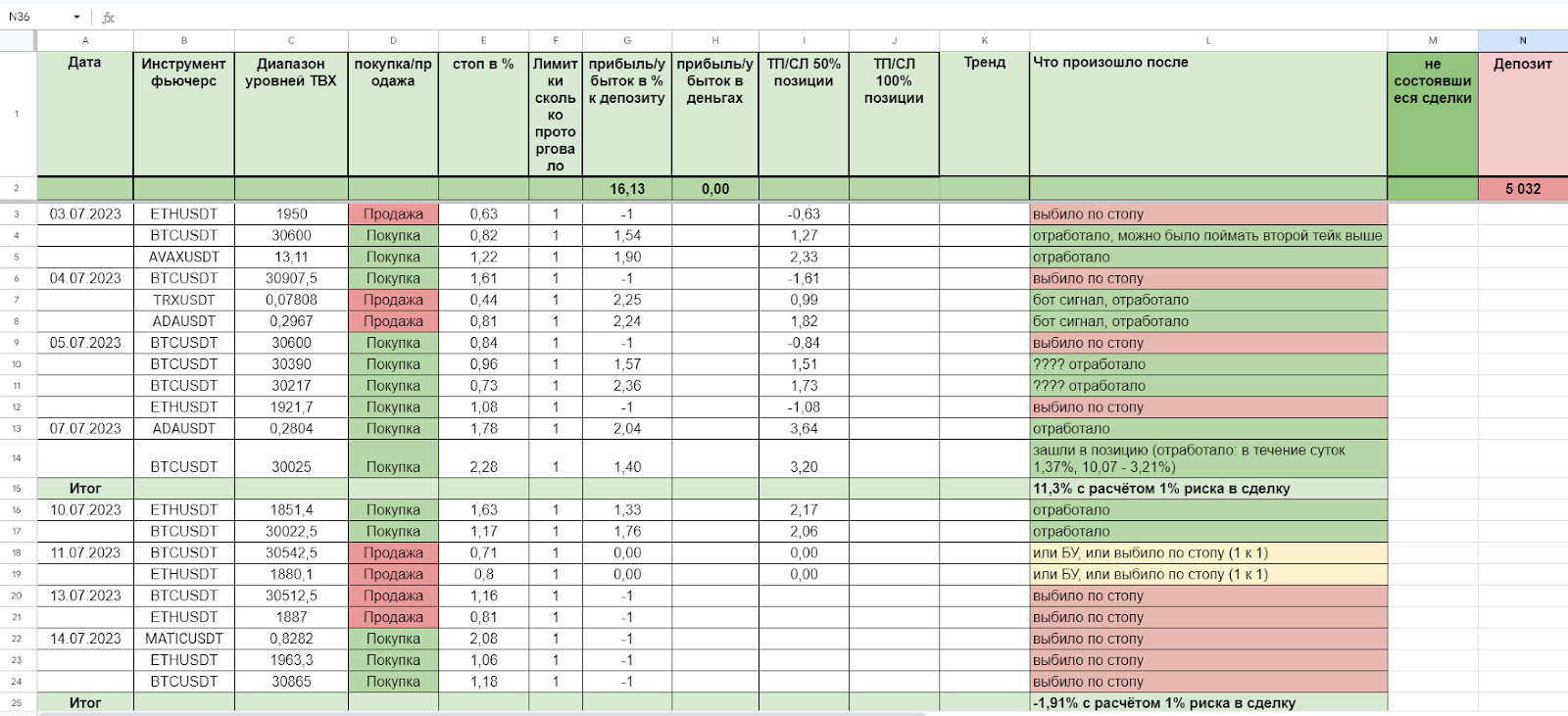Click 'Итог' cell in row 15
Screen dimensions: 1568x716
pyautogui.click(x=85, y=488)
